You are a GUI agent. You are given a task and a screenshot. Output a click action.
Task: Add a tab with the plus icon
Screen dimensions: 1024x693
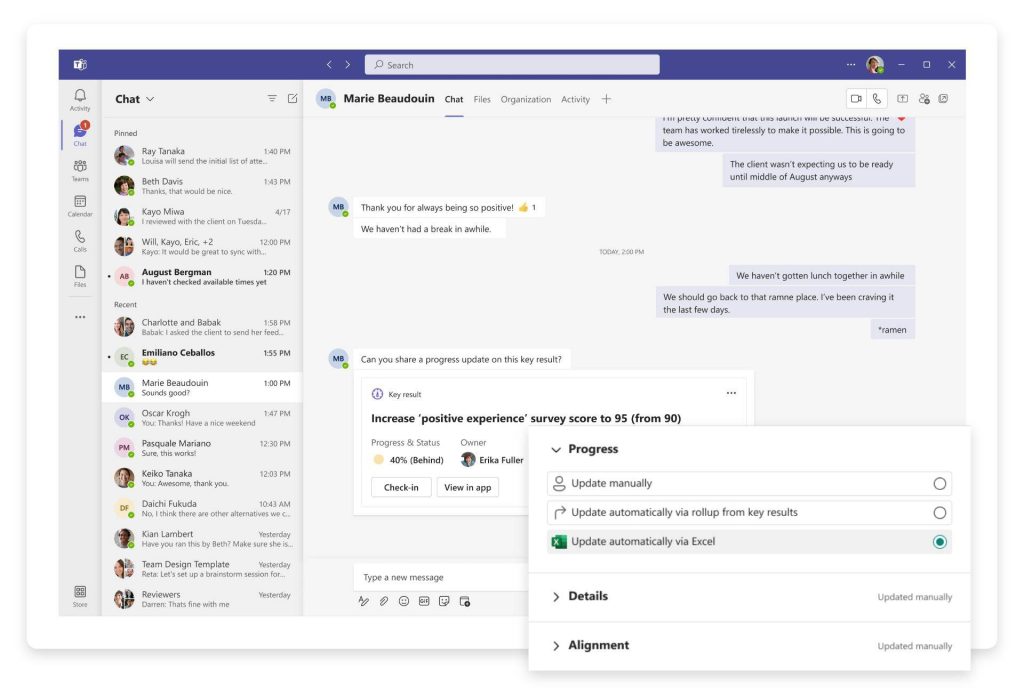607,99
